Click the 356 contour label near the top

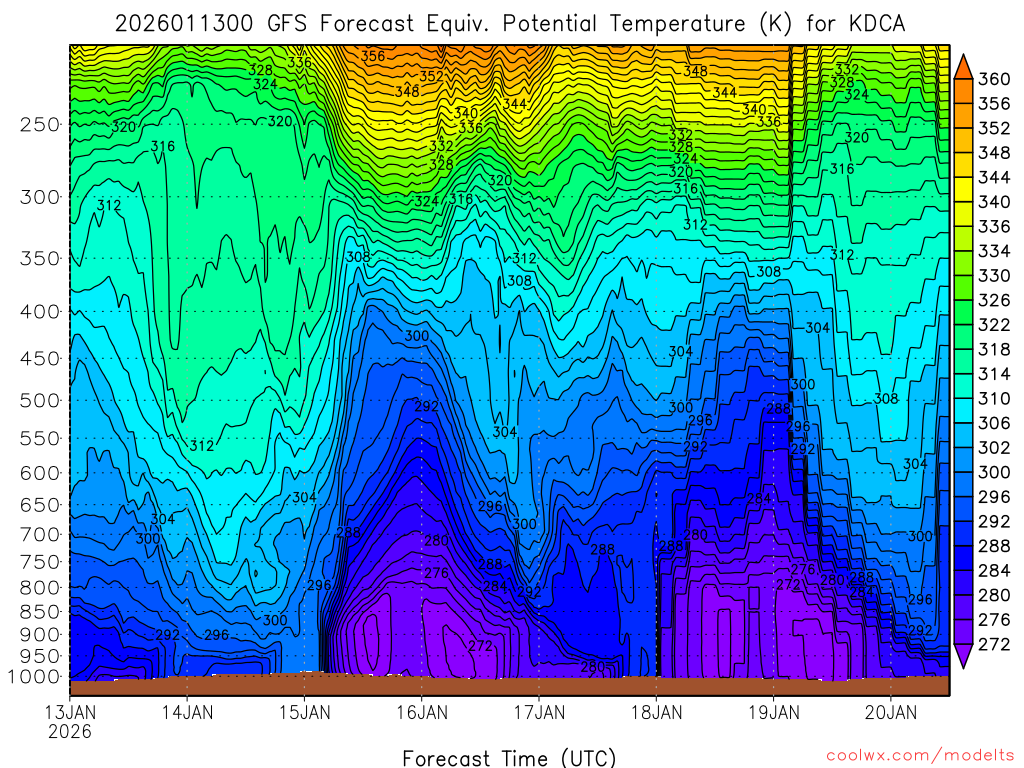[373, 56]
